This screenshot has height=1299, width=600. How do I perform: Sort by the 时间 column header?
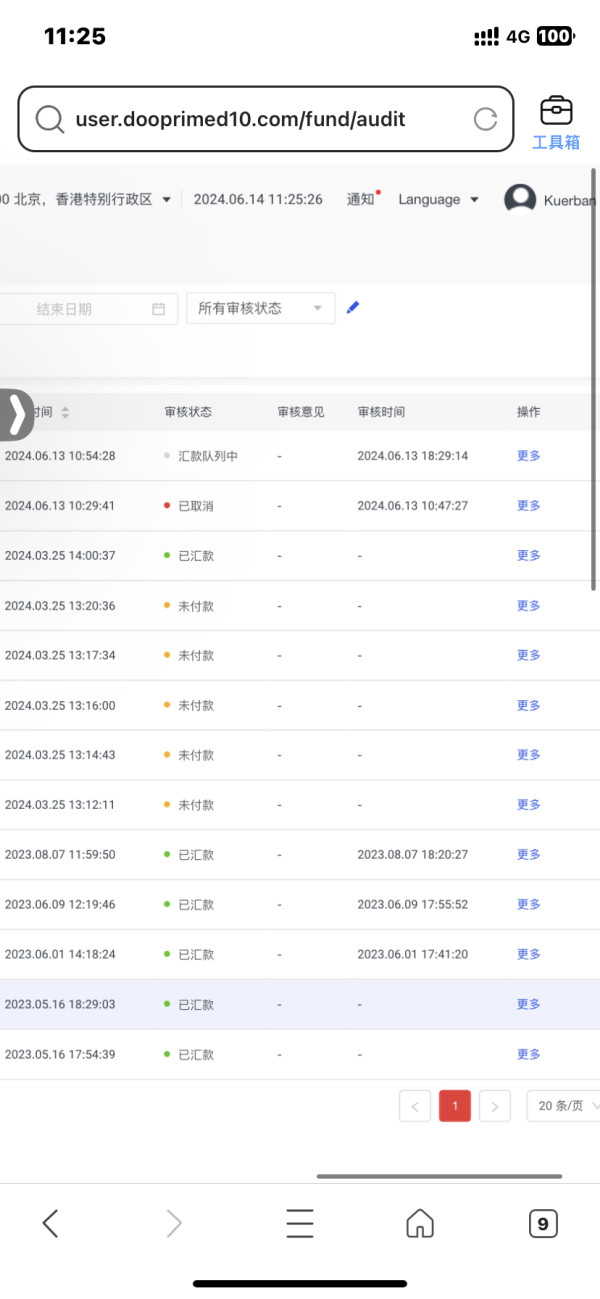[x=48, y=412]
